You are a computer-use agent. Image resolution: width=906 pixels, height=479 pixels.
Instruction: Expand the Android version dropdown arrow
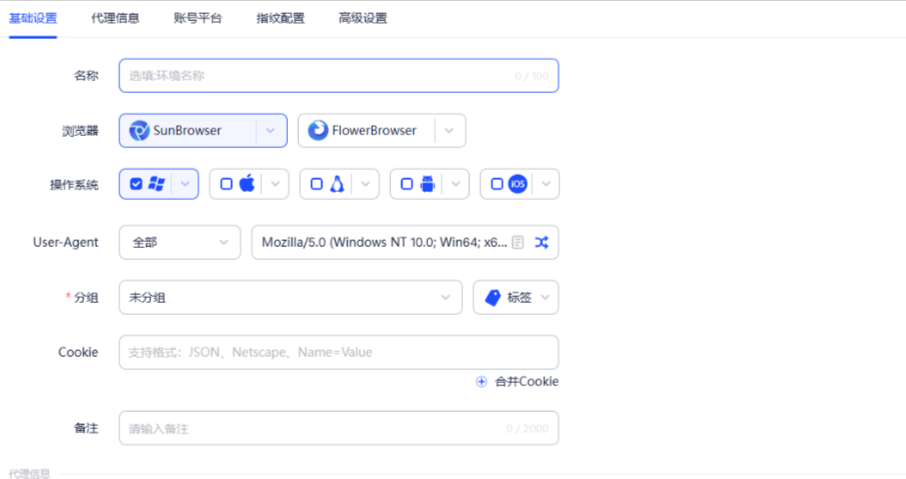coord(455,184)
